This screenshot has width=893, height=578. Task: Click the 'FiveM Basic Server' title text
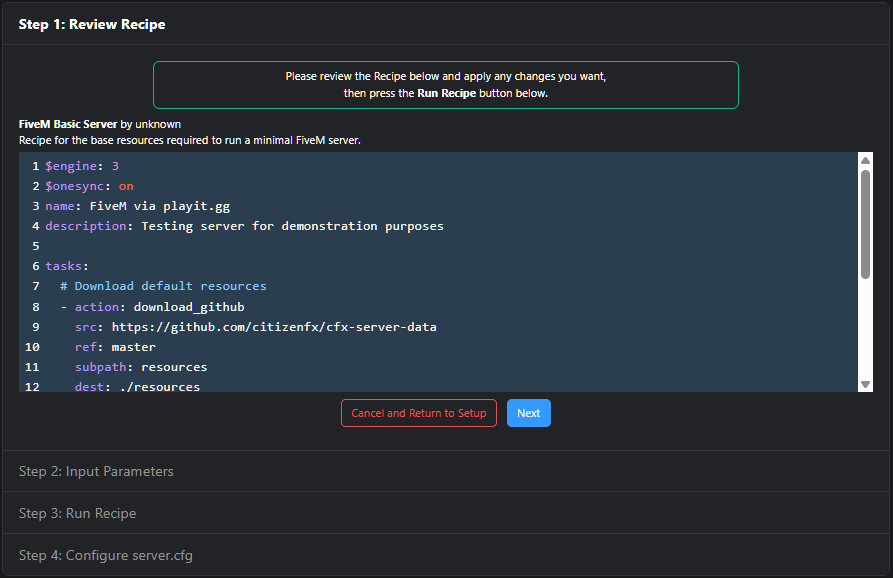click(68, 124)
